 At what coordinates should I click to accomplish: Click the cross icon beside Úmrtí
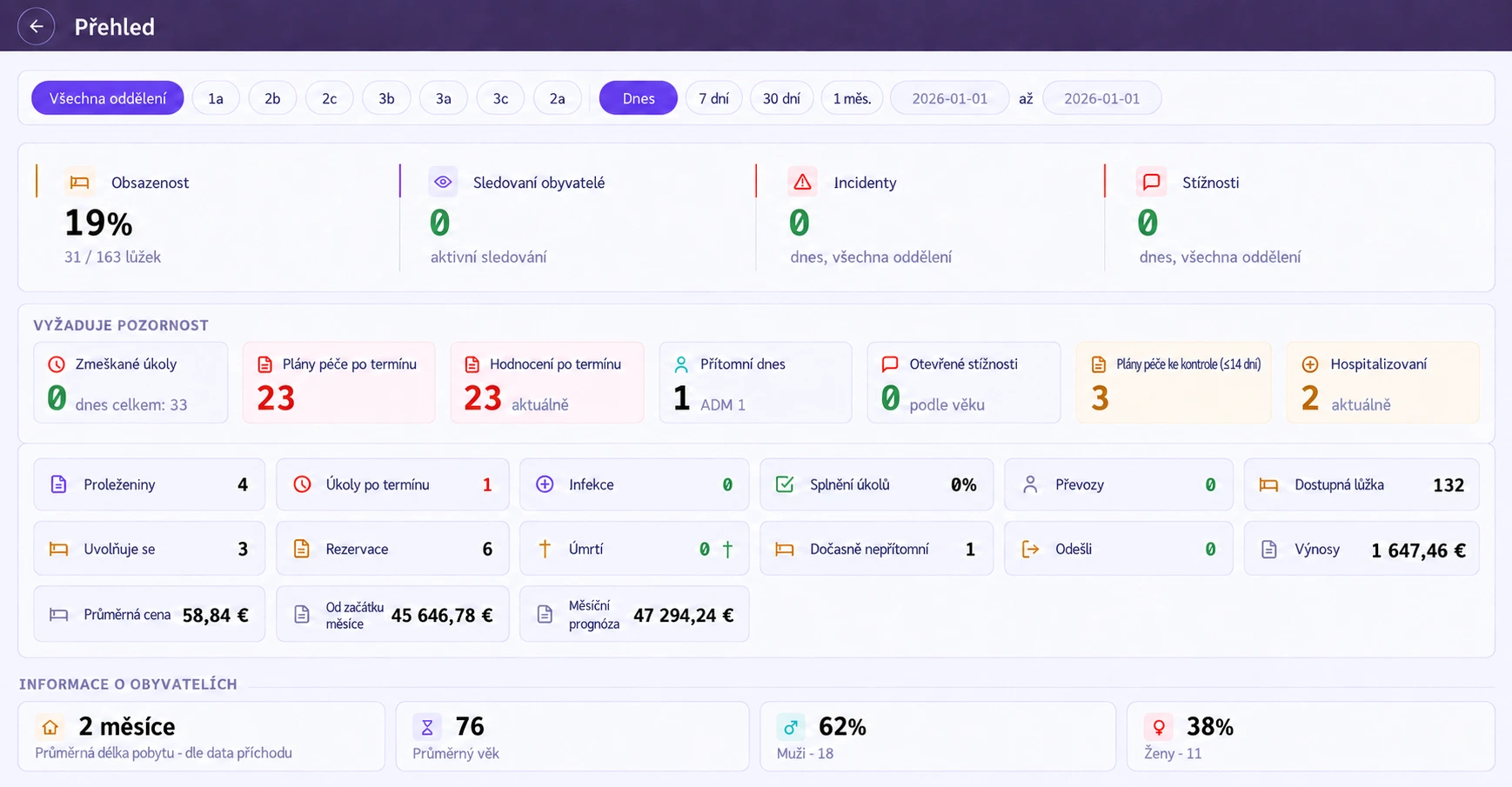click(545, 549)
